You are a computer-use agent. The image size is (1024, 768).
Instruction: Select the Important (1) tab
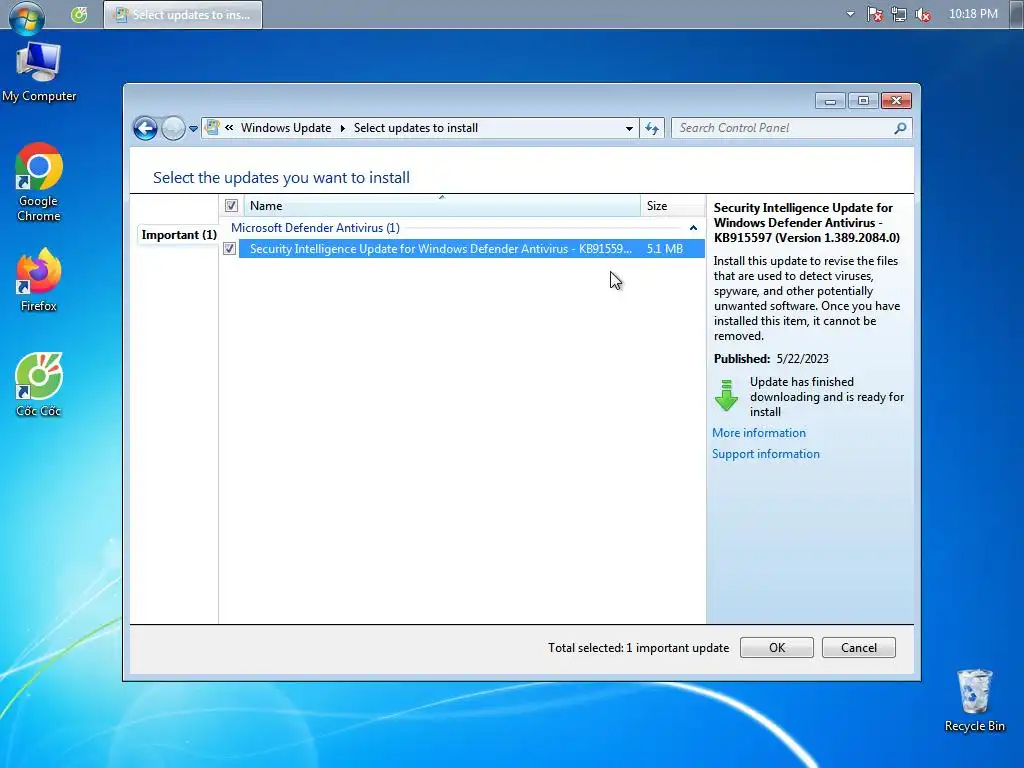coord(178,235)
